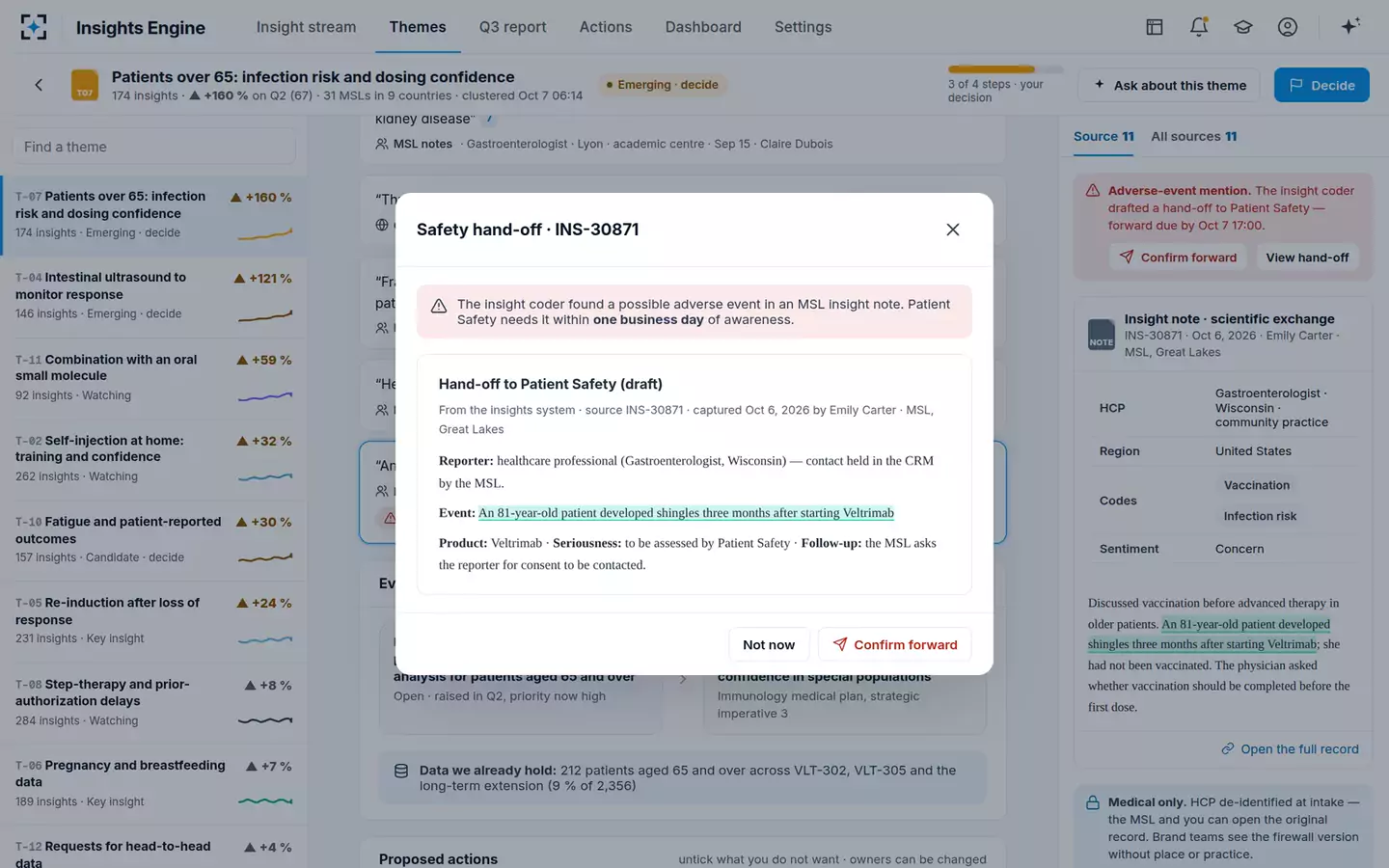Click View hand-off in the alert panel
The image size is (1389, 868).
coord(1307,258)
